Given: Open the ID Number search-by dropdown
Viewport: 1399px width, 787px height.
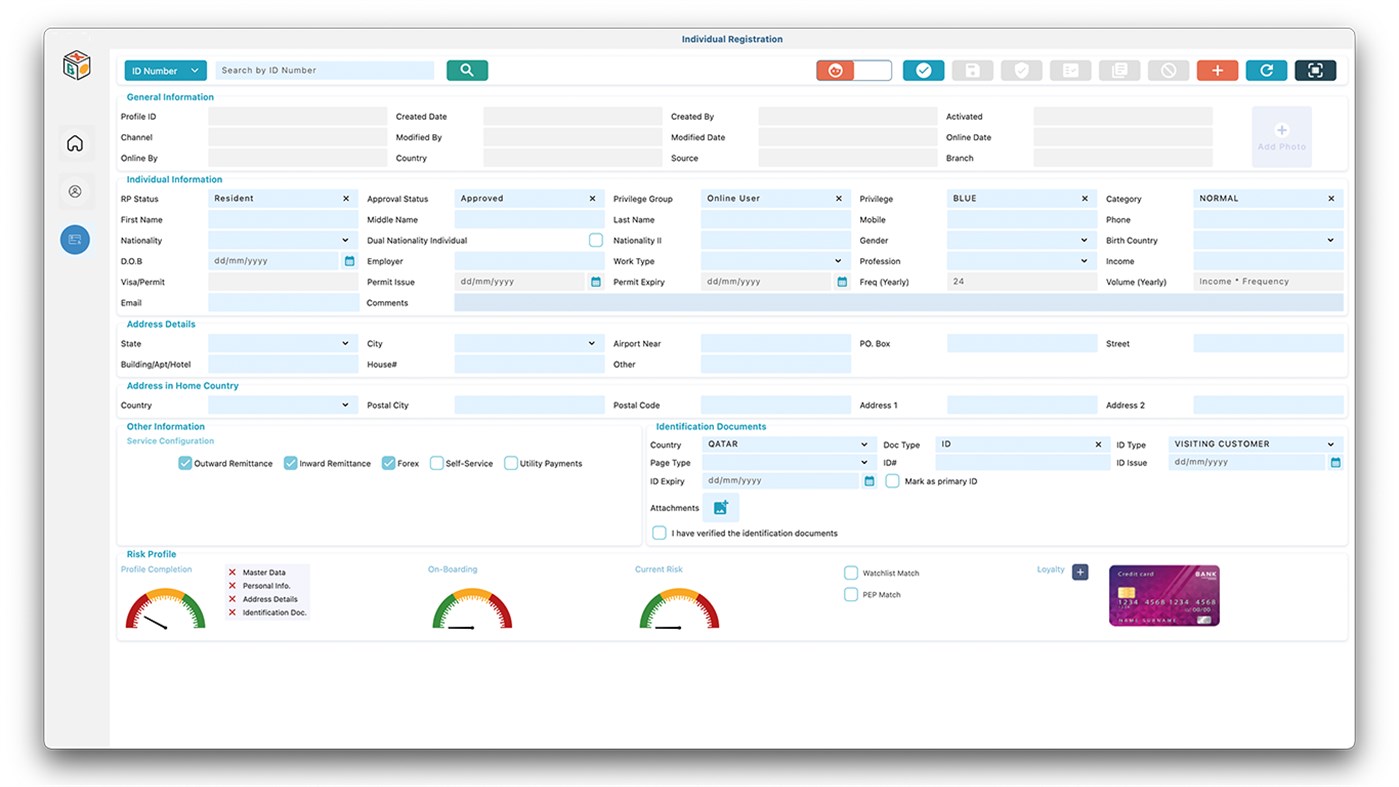Looking at the screenshot, I should click(165, 70).
